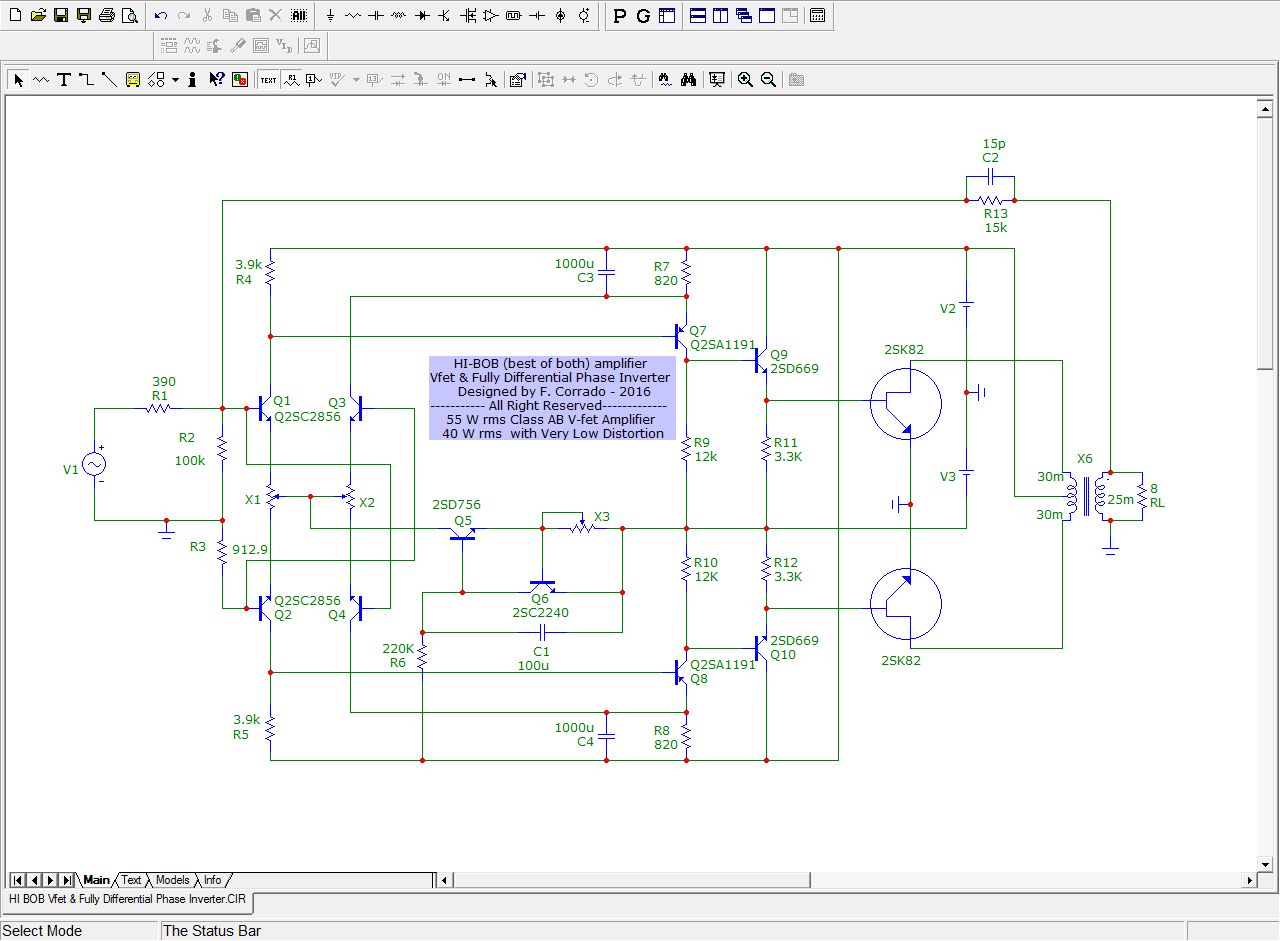Viewport: 1280px width, 941px height.
Task: Zoom in on the schematic
Action: pyautogui.click(x=745, y=80)
